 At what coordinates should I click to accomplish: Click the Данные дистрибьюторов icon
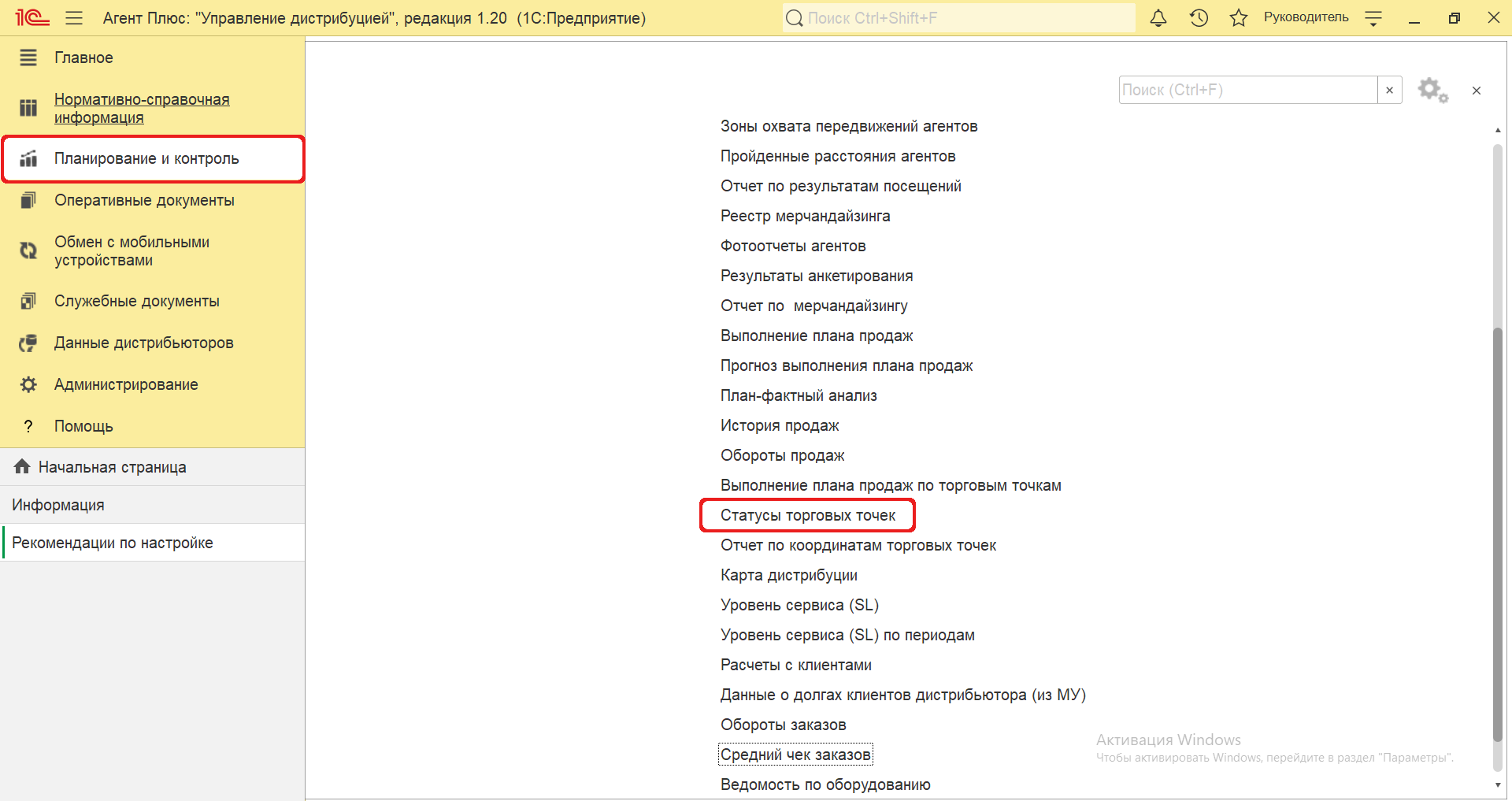28,343
